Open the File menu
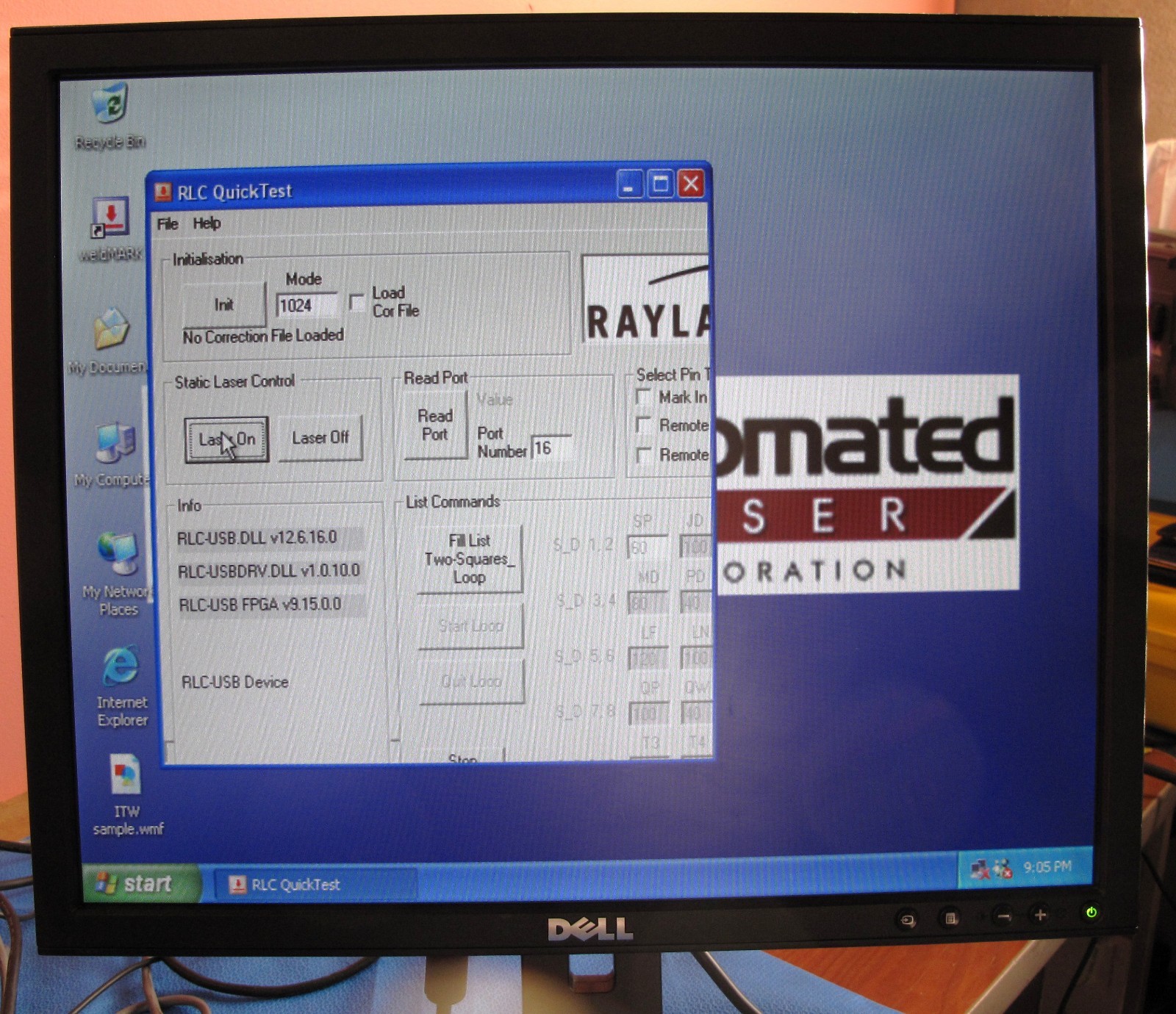This screenshot has height=1014, width=1176. pos(167,223)
